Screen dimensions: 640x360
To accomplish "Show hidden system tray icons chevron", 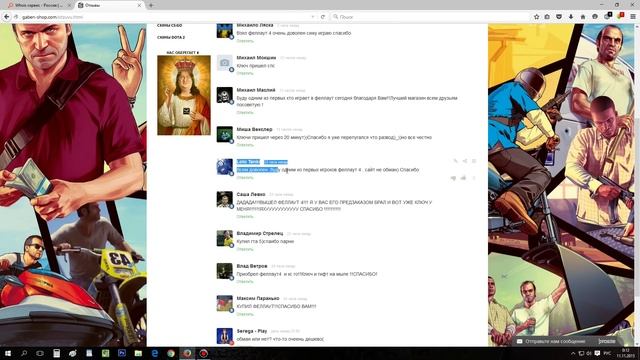I will point(573,353).
